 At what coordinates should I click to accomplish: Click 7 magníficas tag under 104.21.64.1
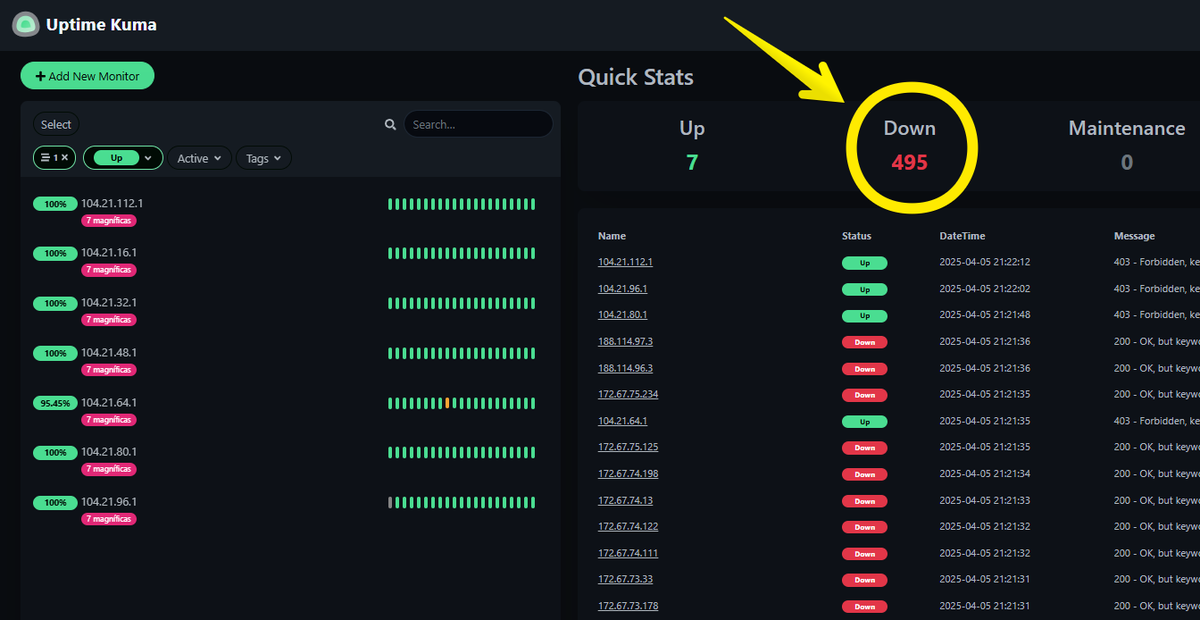[x=109, y=420]
